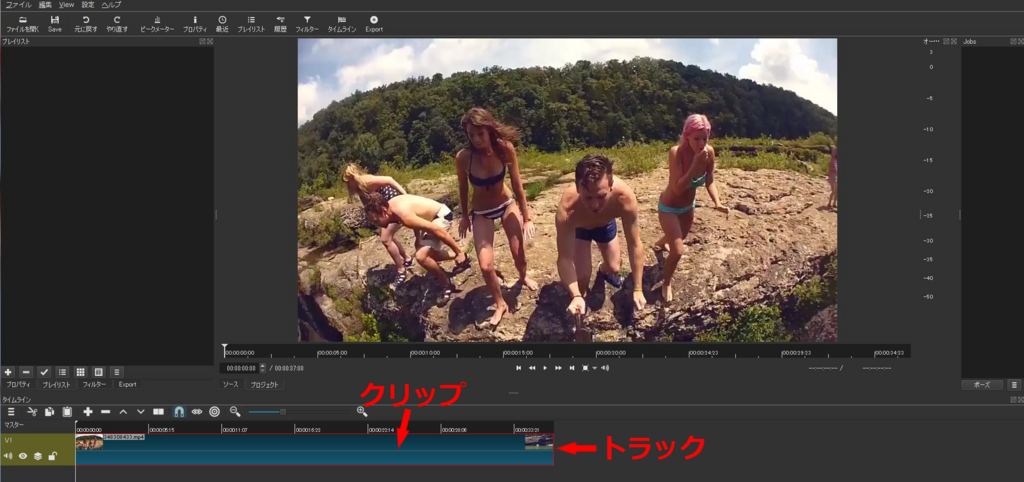1024x482 pixels.
Task: Click the timeline copy icon
Action: (x=49, y=411)
